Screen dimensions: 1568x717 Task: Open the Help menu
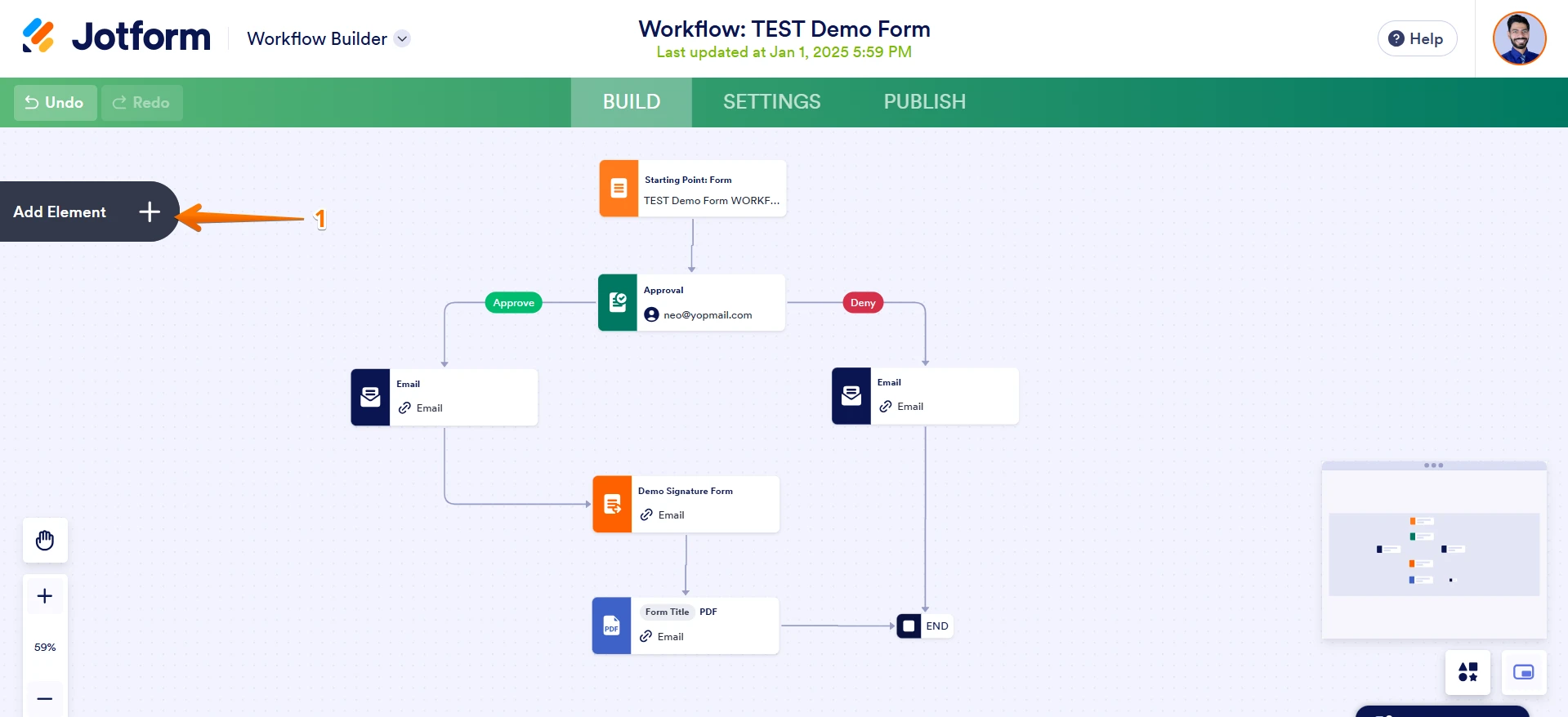tap(1417, 38)
